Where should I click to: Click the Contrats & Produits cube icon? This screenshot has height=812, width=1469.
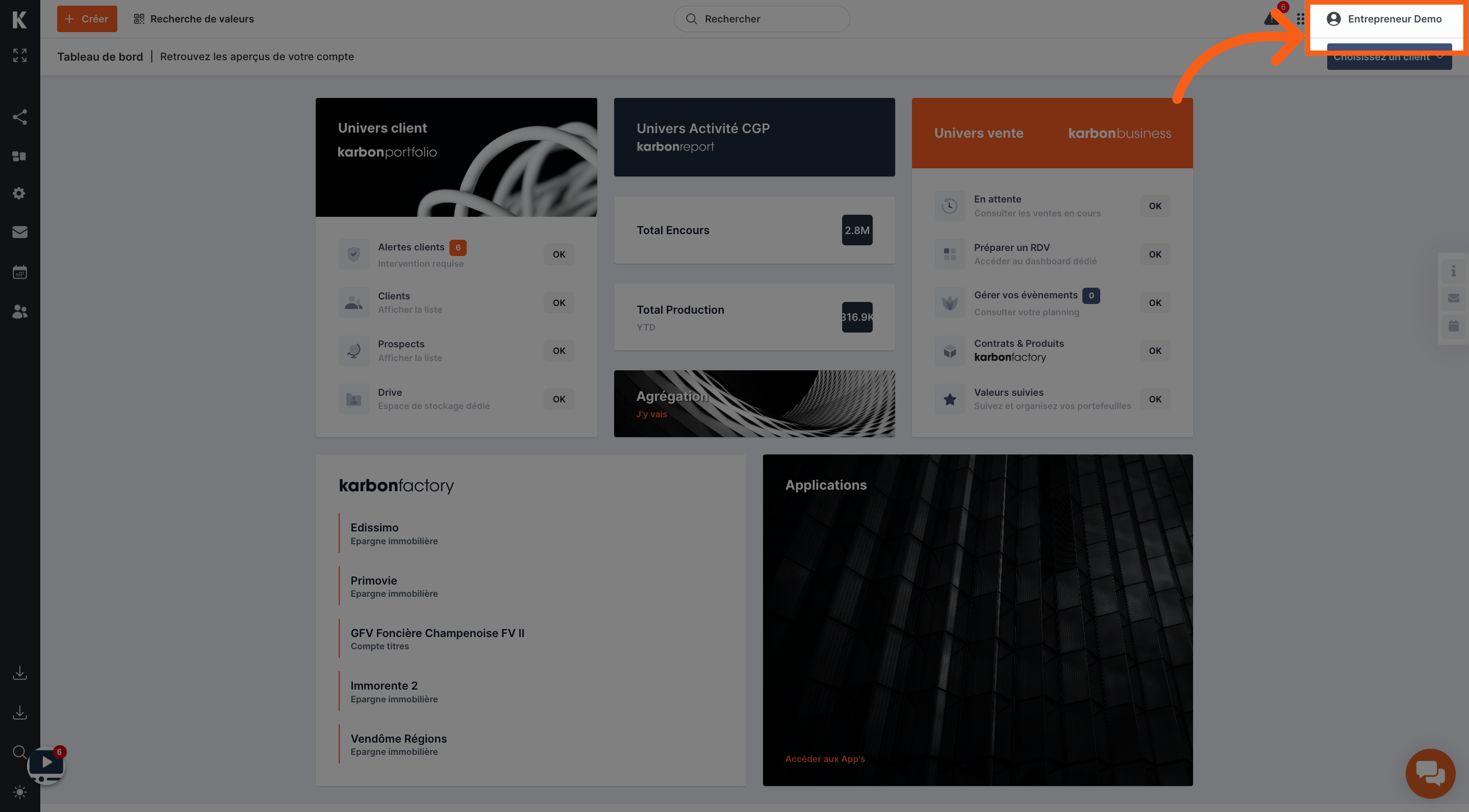949,351
